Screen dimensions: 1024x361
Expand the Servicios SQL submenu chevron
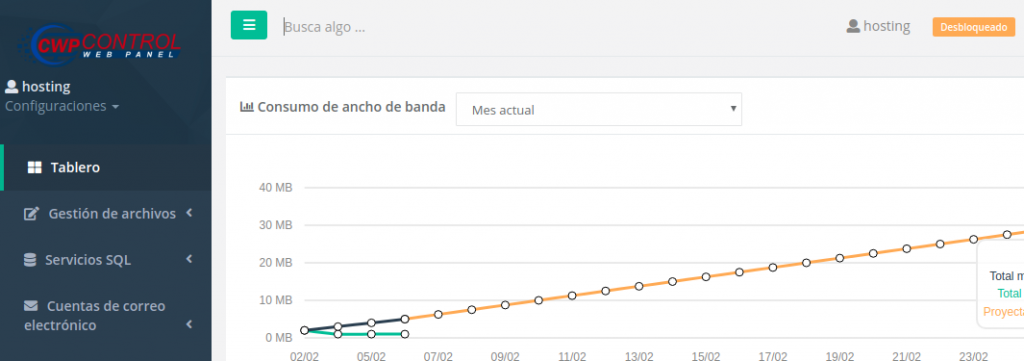(189, 259)
